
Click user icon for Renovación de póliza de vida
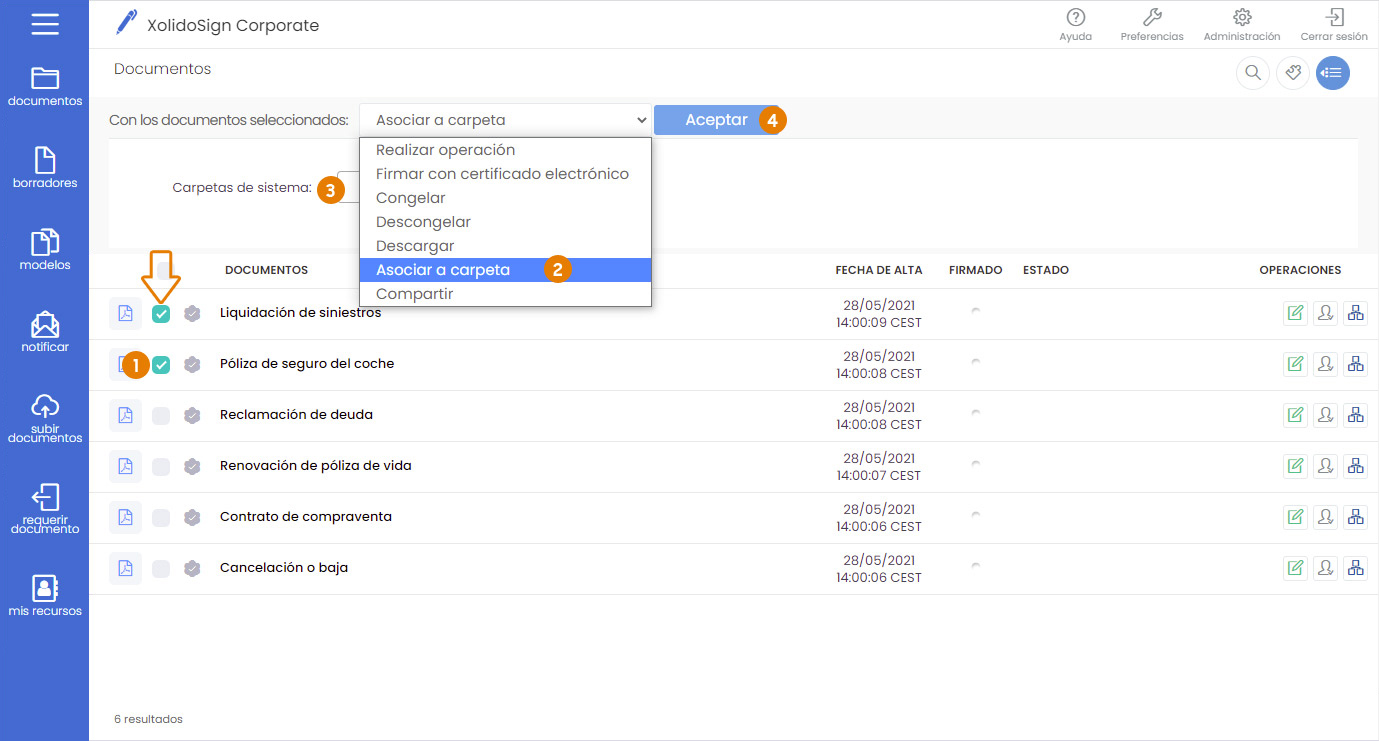(1325, 466)
